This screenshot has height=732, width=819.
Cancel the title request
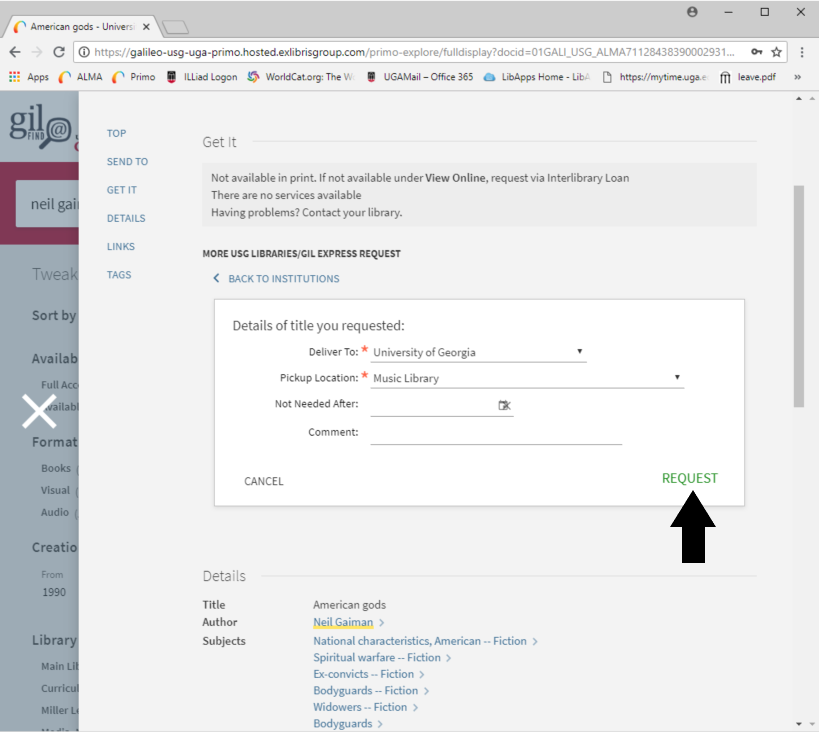pyautogui.click(x=264, y=482)
